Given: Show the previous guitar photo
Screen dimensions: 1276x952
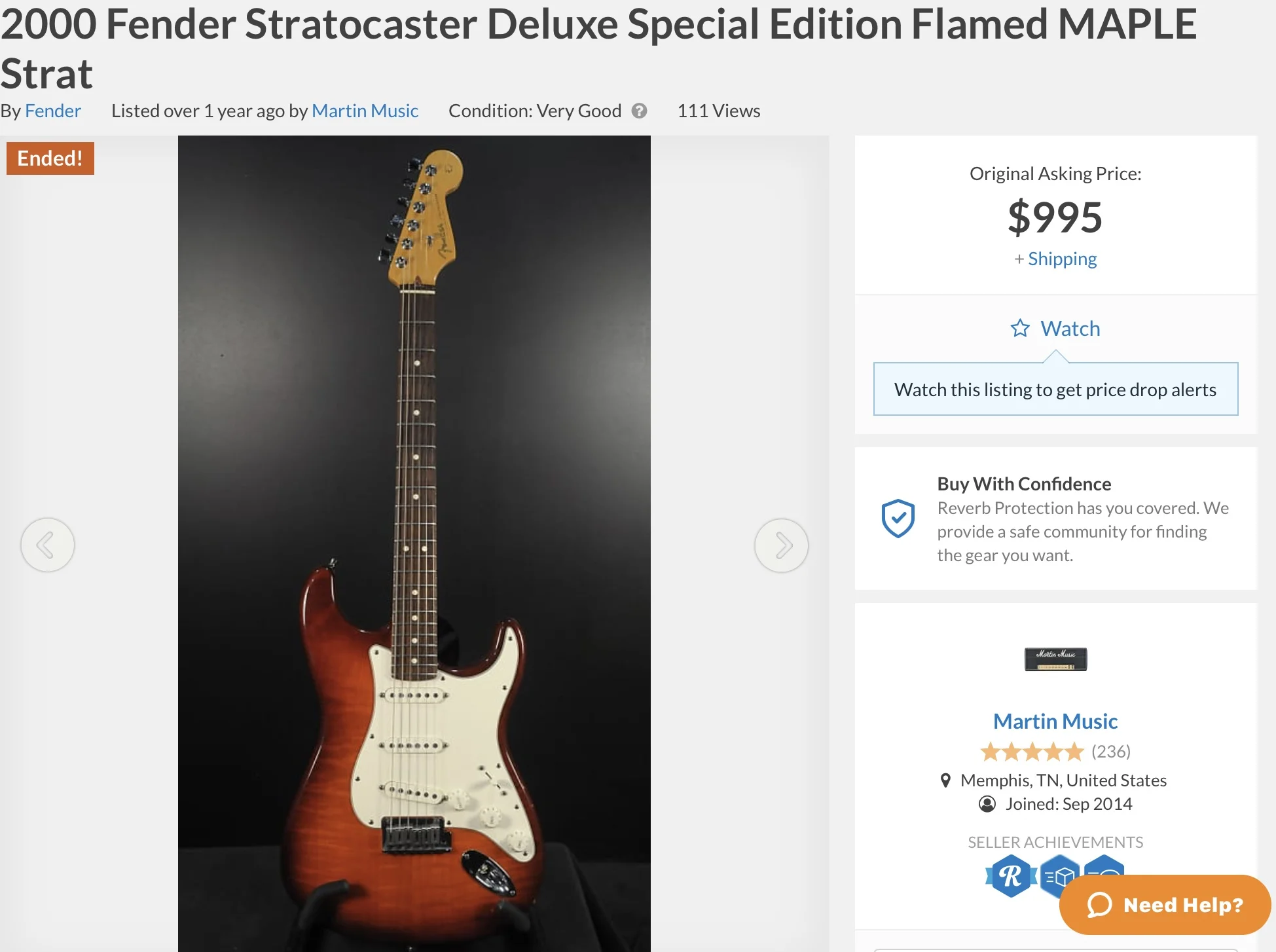Looking at the screenshot, I should point(47,545).
